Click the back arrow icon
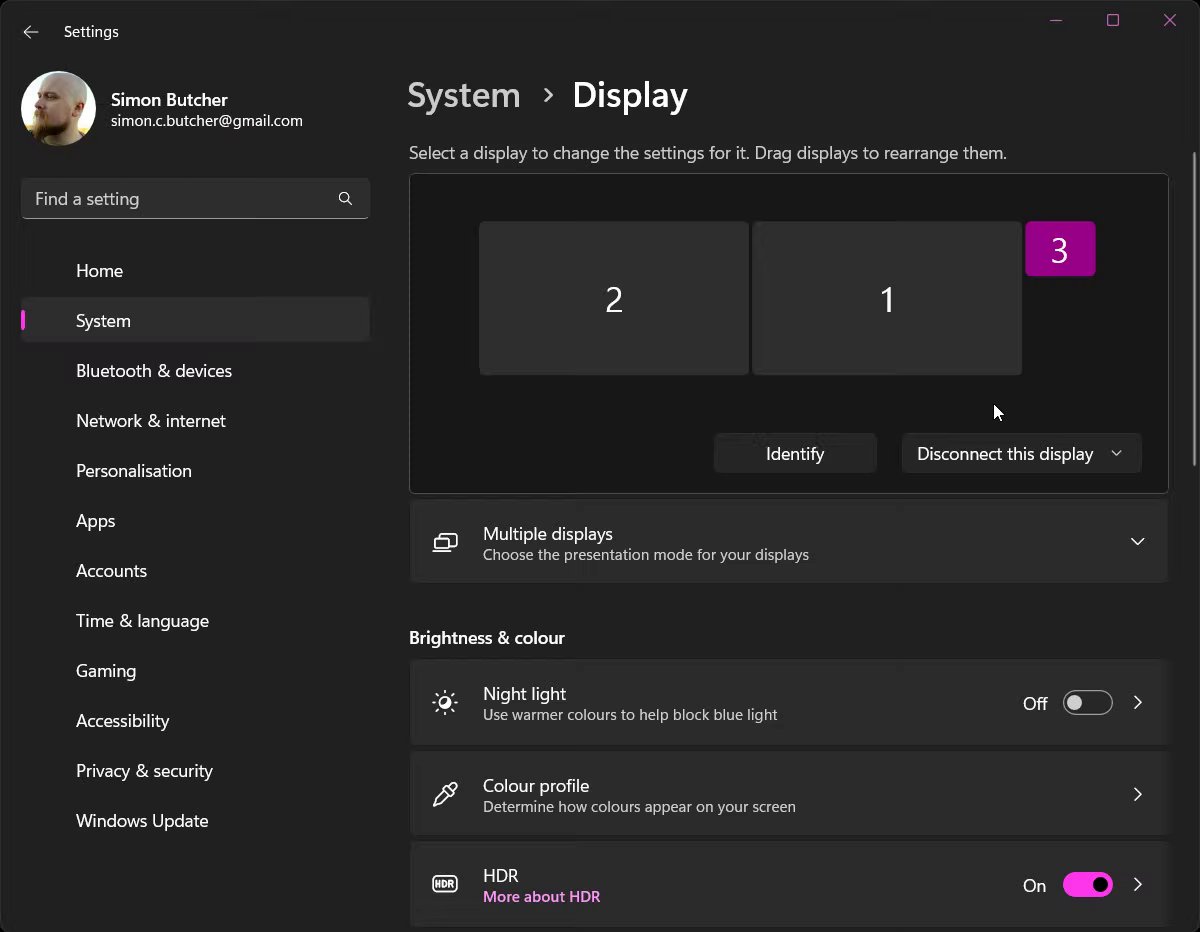Image resolution: width=1200 pixels, height=932 pixels. (x=31, y=32)
